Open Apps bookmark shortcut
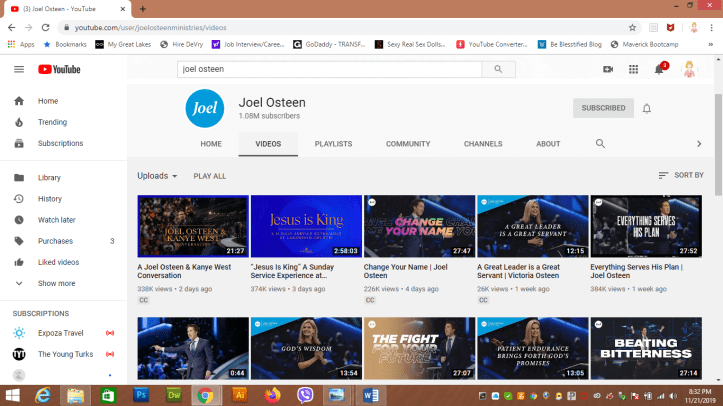The width and height of the screenshot is (723, 406). coord(21,44)
